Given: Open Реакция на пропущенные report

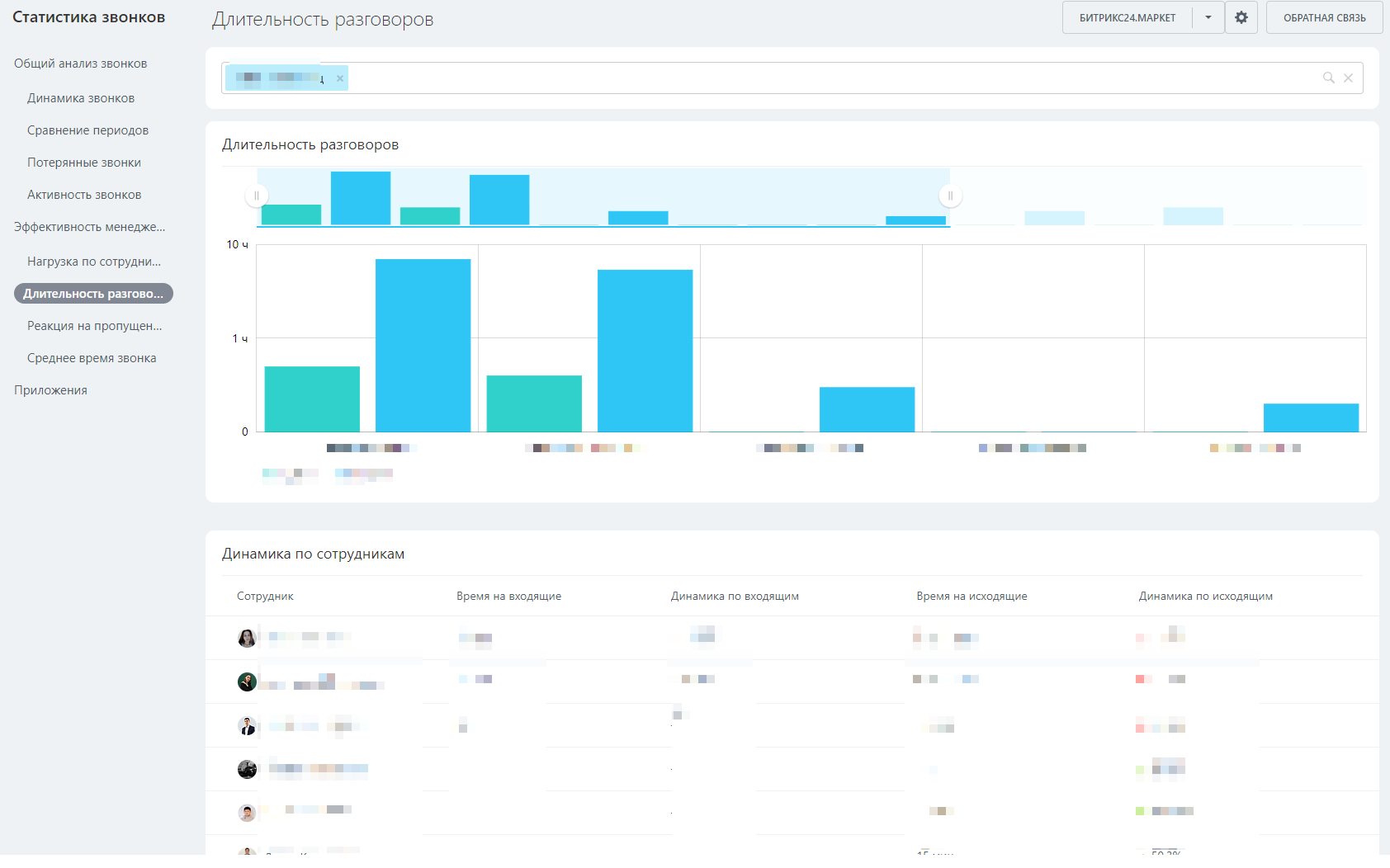Looking at the screenshot, I should tap(94, 326).
